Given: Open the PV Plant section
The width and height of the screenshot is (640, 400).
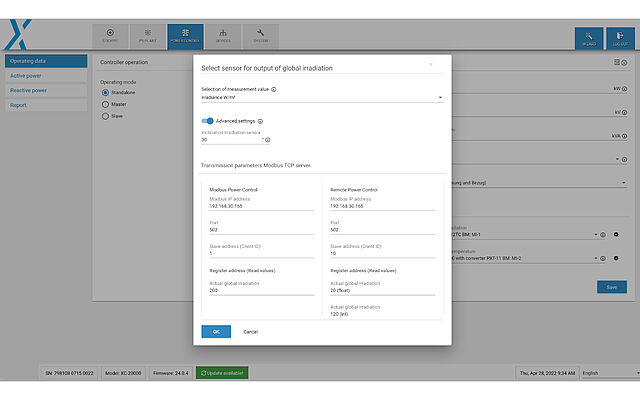Looking at the screenshot, I should pyautogui.click(x=148, y=36).
